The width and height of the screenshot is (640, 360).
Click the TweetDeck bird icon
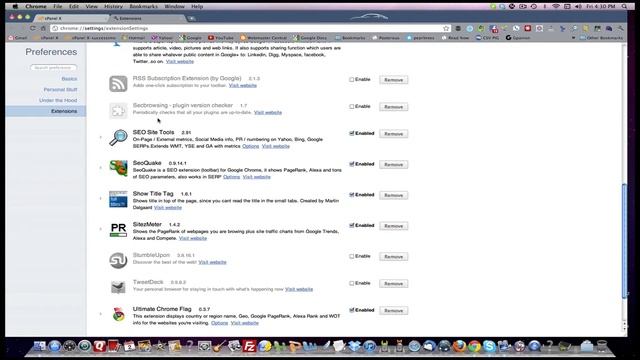pyautogui.click(x=118, y=287)
